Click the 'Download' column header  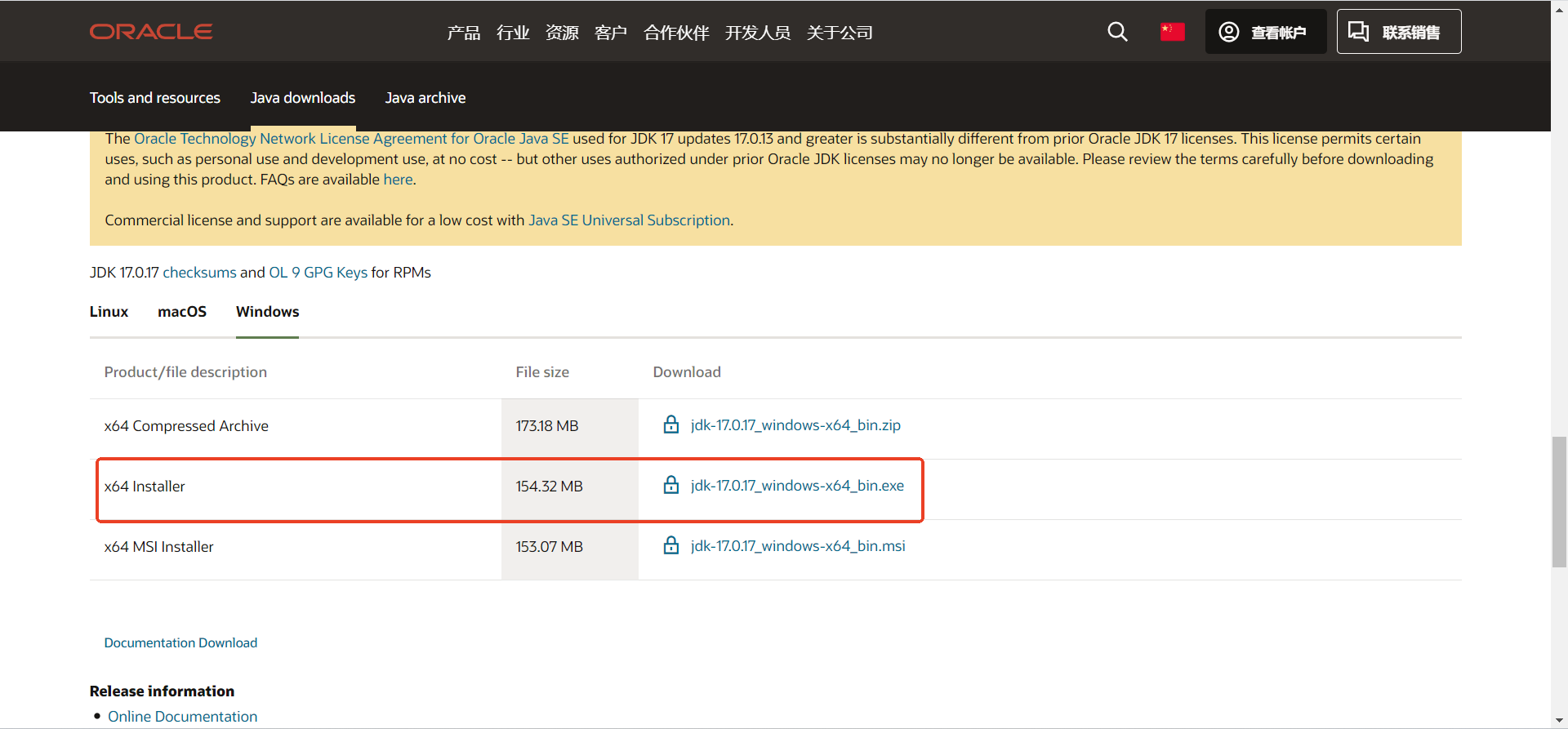(687, 372)
